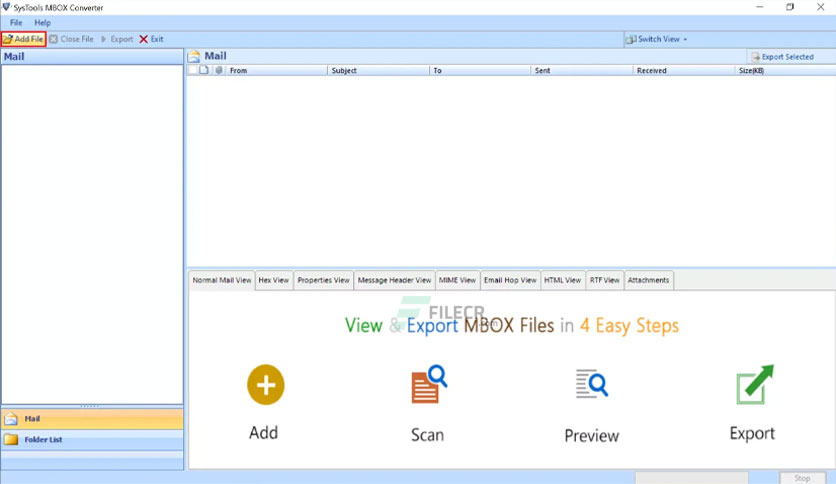The height and width of the screenshot is (484, 836).
Task: Open the Message Header View tab
Action: [394, 280]
